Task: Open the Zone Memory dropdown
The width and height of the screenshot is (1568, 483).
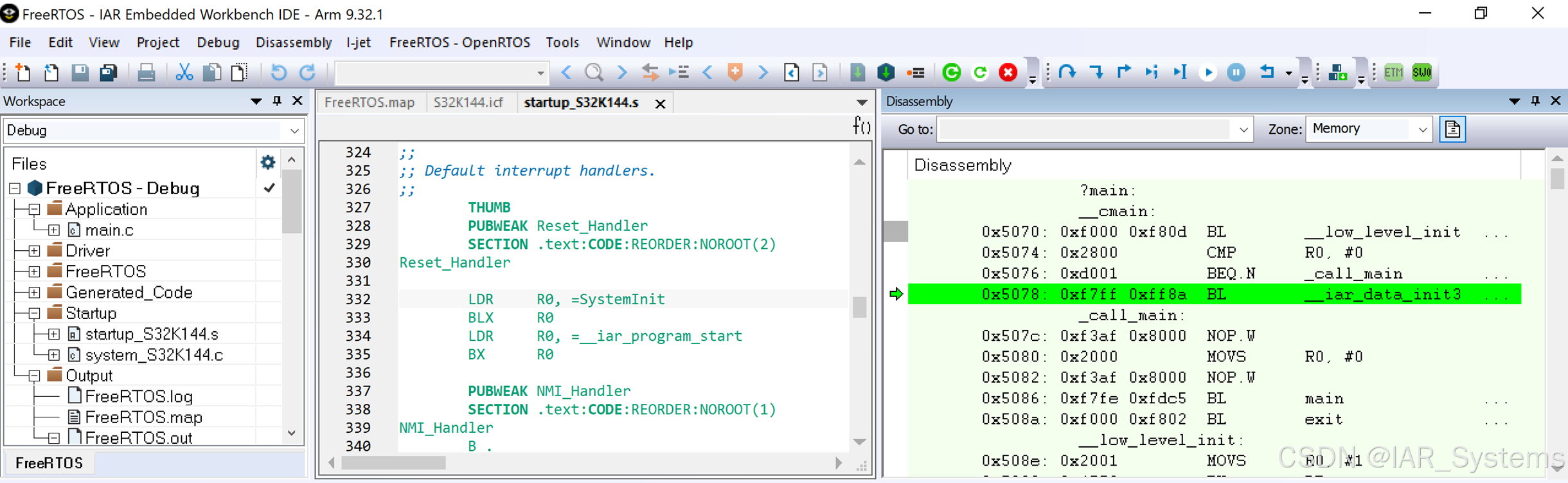Action: (x=1423, y=129)
